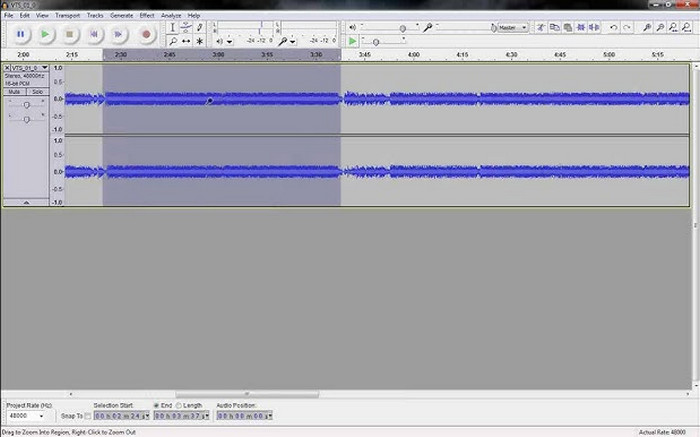700x437 pixels.
Task: Undo the last action
Action: coord(614,28)
